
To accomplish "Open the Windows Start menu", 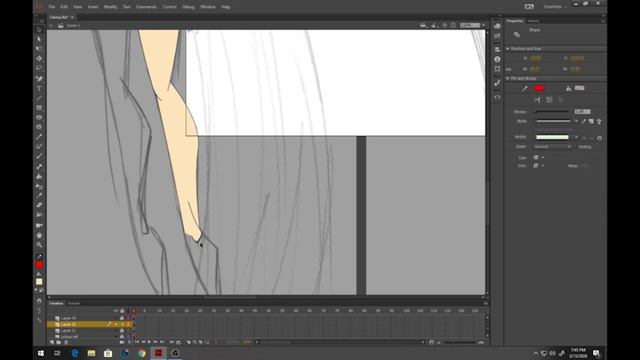I will point(41,353).
